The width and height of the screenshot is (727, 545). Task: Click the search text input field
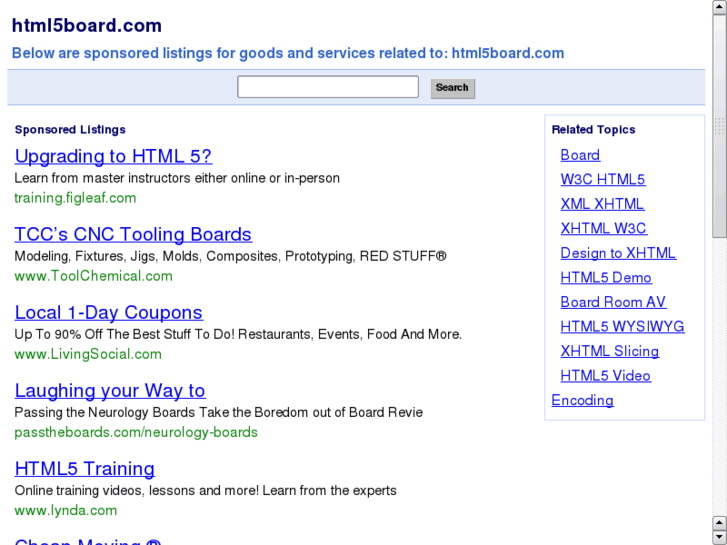point(328,87)
